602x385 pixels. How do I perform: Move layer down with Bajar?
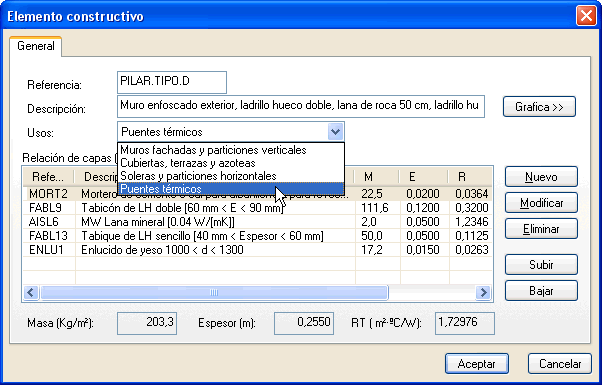[x=541, y=291]
